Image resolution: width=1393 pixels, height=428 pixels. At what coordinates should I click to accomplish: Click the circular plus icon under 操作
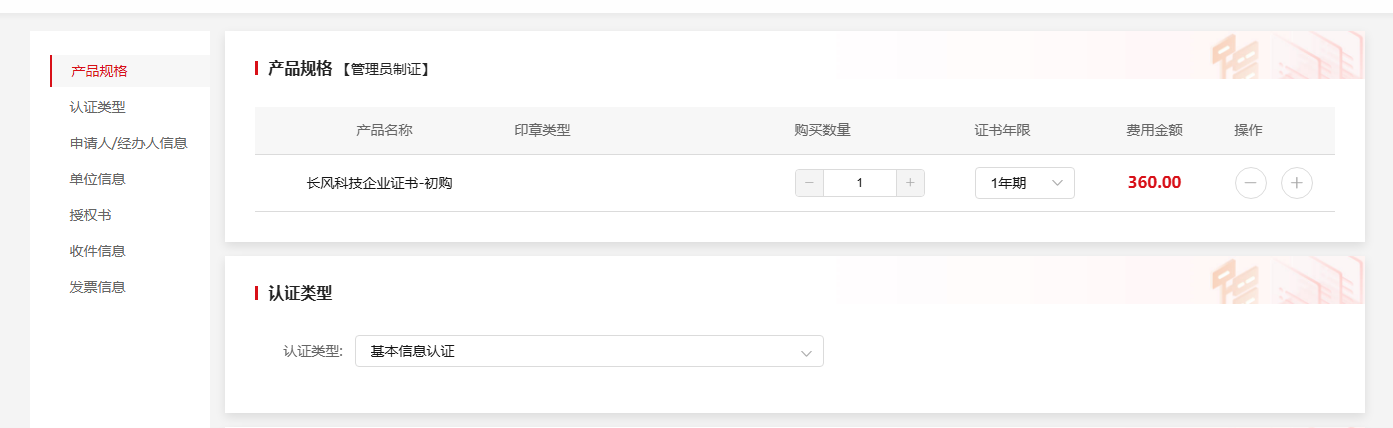pos(1297,183)
